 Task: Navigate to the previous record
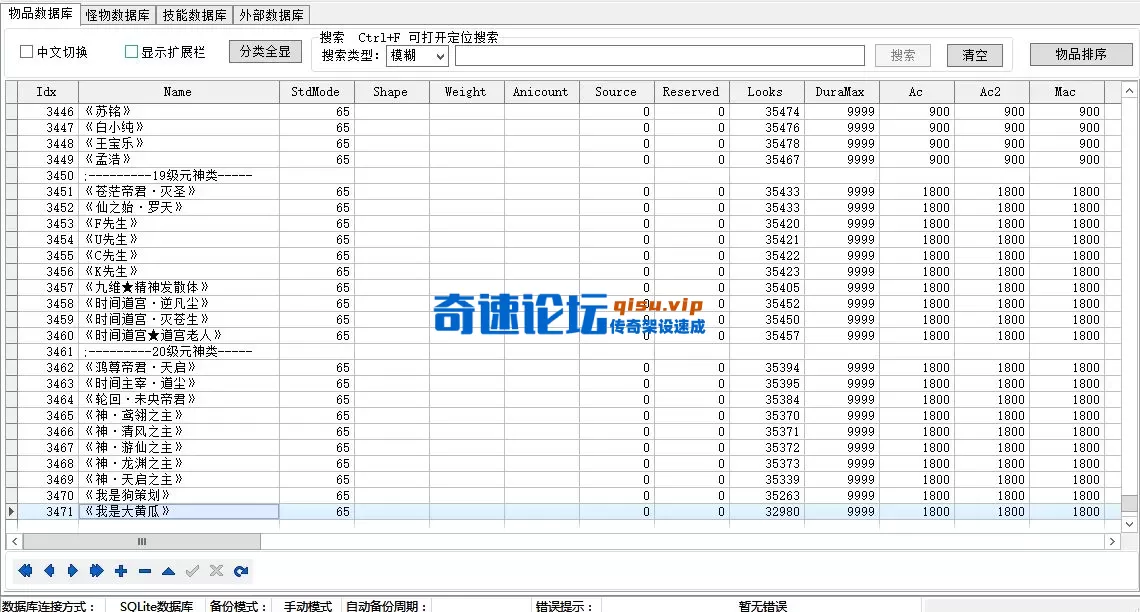click(x=49, y=570)
